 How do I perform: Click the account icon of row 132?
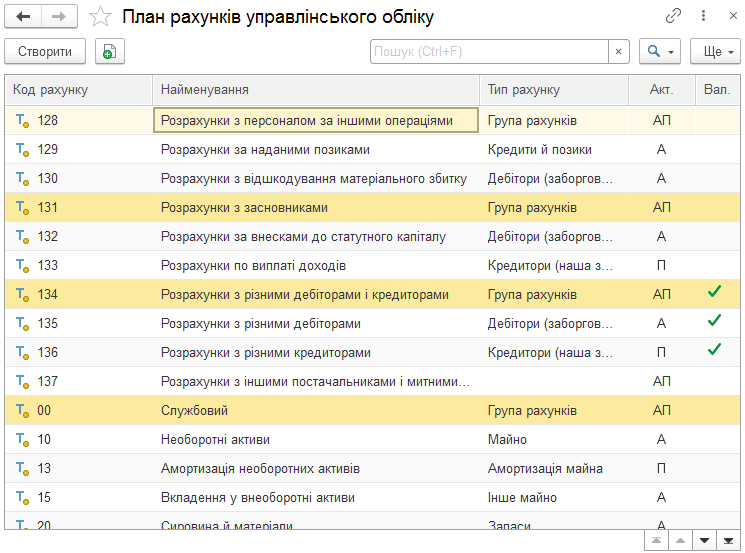(x=23, y=237)
